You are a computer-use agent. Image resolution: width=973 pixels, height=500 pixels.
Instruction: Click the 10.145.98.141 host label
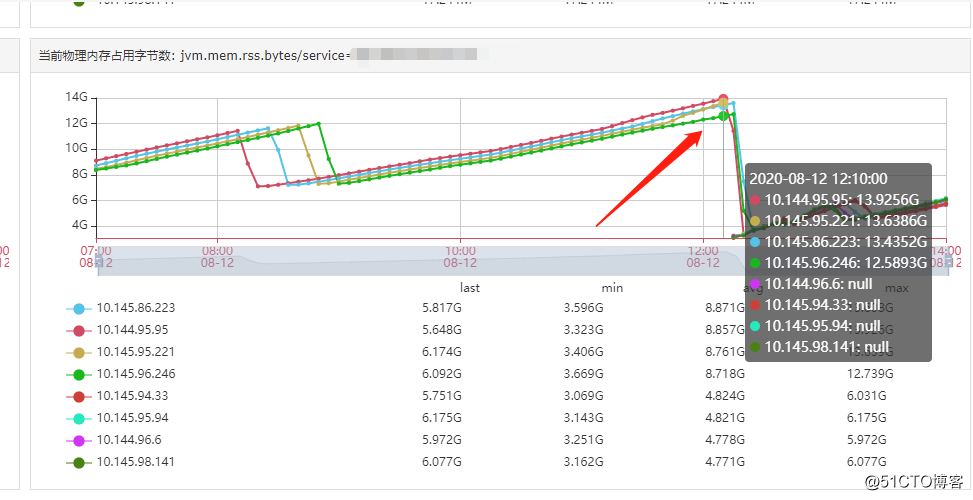[136, 462]
